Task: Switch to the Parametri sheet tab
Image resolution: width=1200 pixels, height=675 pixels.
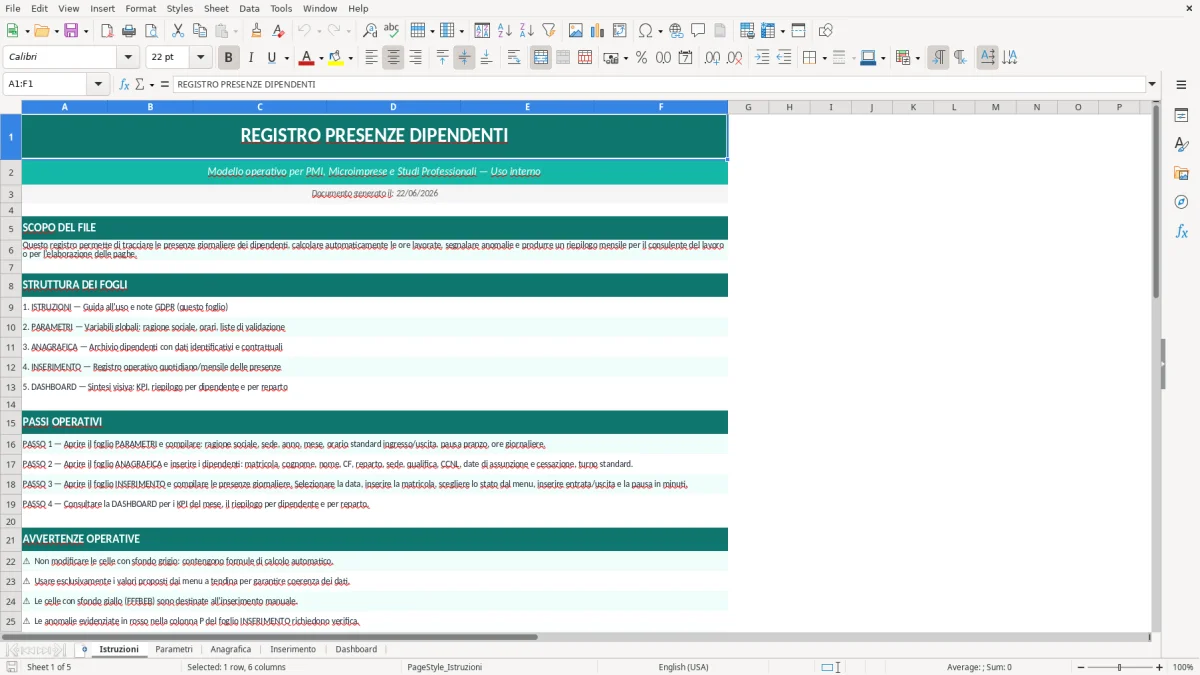Action: (174, 650)
